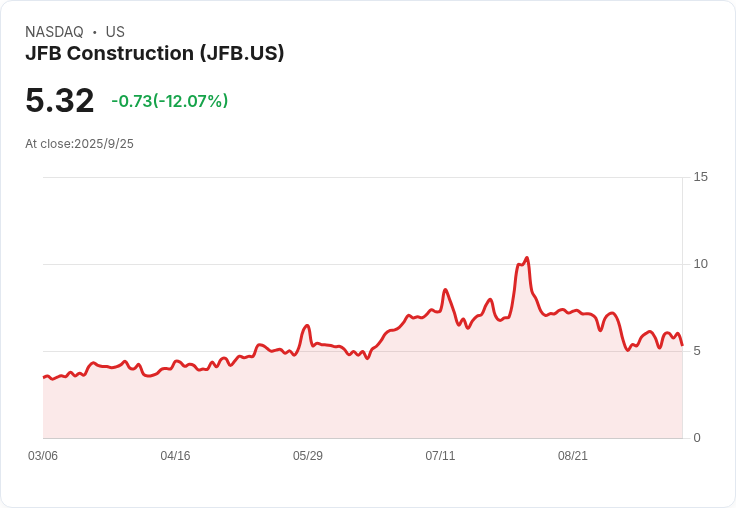The width and height of the screenshot is (736, 508).
Task: Click the 5 label on the y-axis
Action: click(x=697, y=351)
